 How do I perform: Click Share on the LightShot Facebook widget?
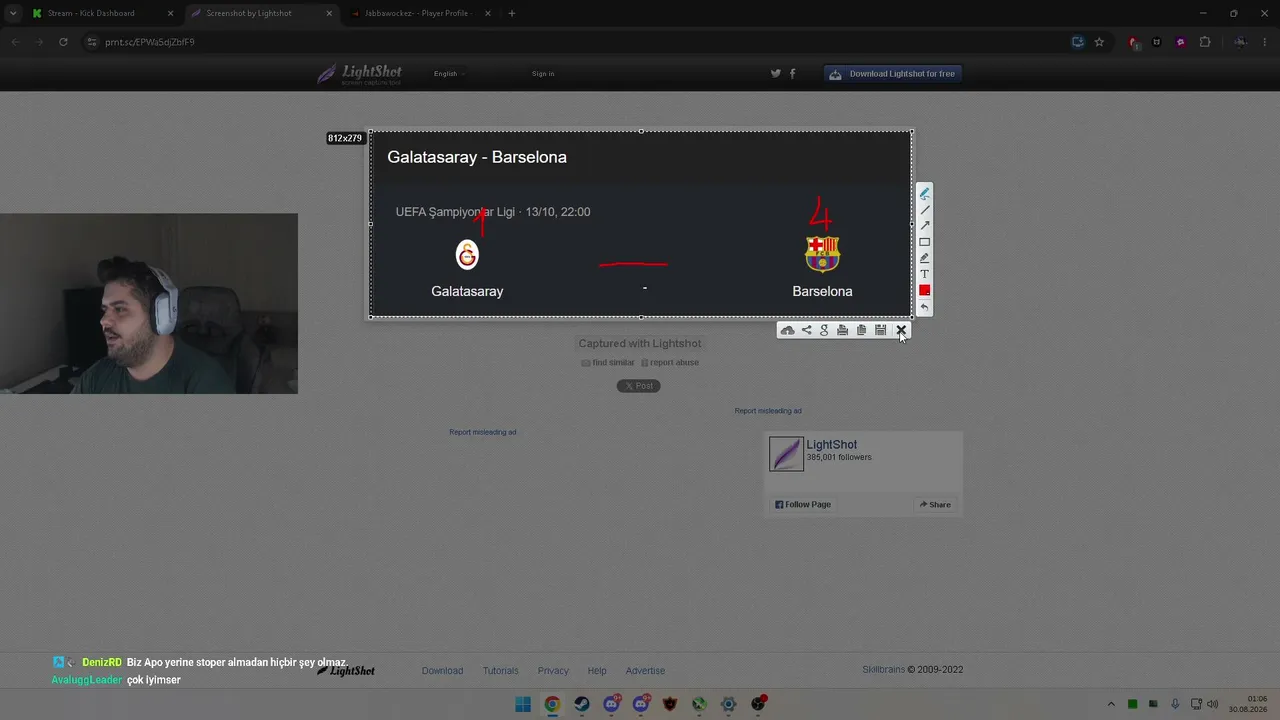coord(935,504)
